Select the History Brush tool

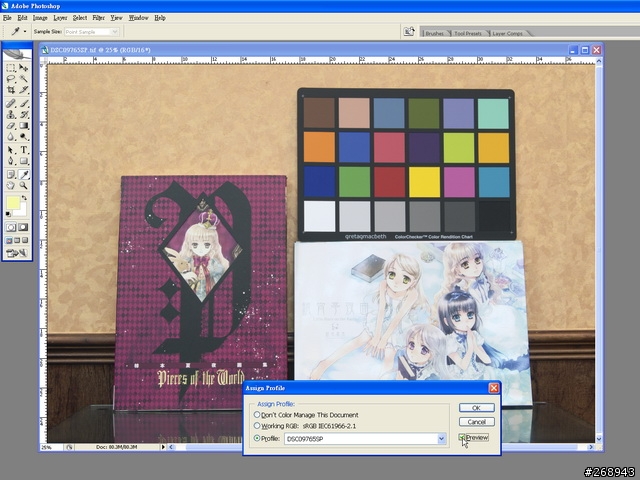[23, 114]
